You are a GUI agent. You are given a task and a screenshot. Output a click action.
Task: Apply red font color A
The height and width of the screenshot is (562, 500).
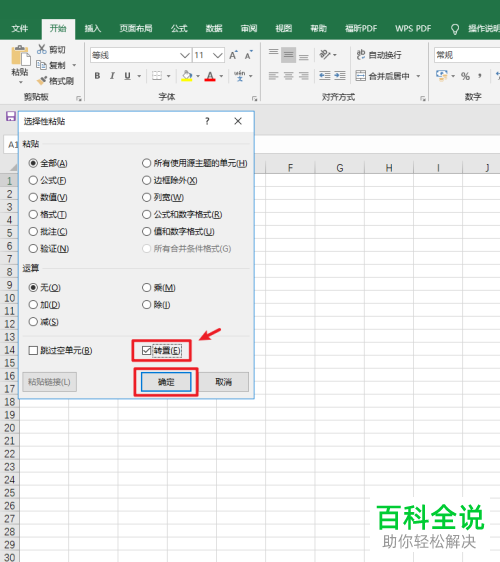pos(210,76)
